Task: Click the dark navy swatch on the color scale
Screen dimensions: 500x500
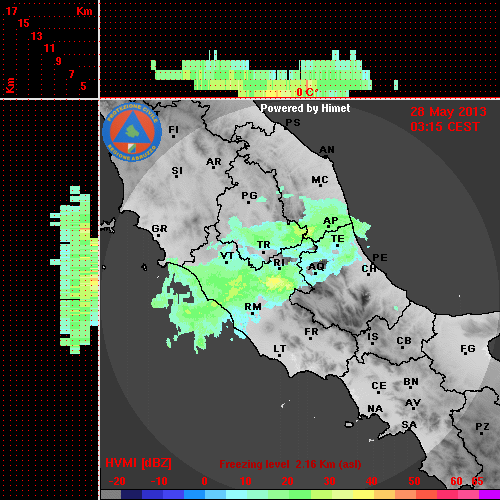Action: (x=131, y=495)
